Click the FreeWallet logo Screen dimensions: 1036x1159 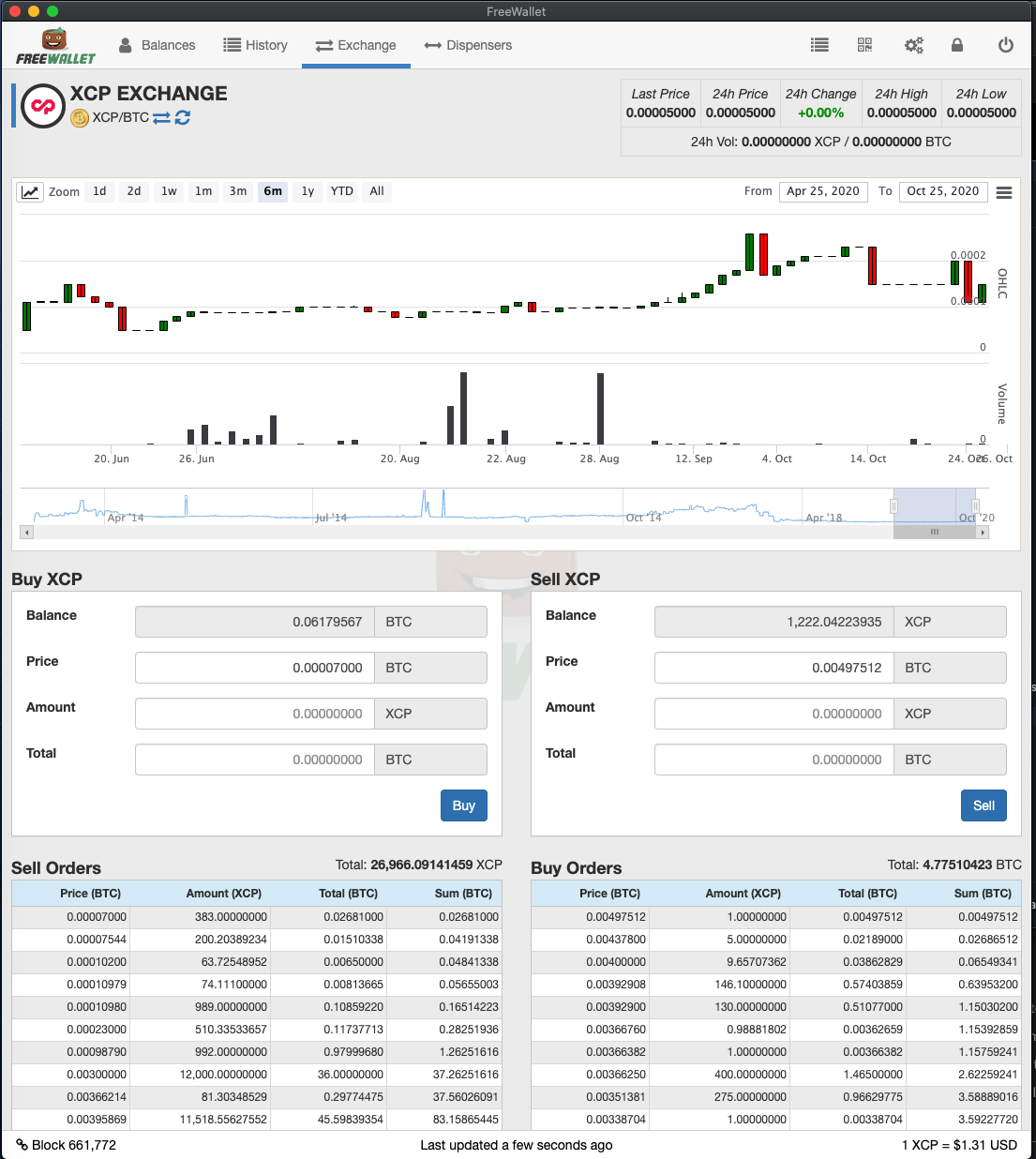click(x=56, y=46)
